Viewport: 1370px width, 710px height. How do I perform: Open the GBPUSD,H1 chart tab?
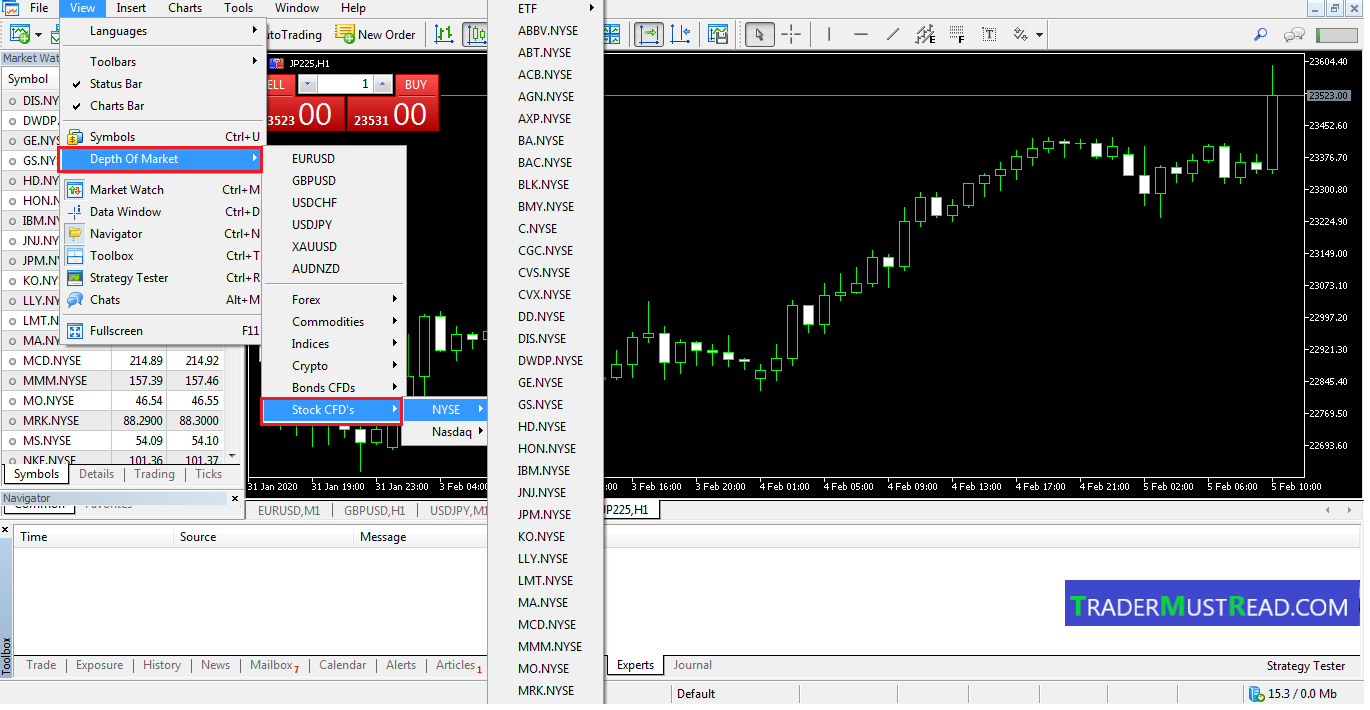[x=375, y=510]
